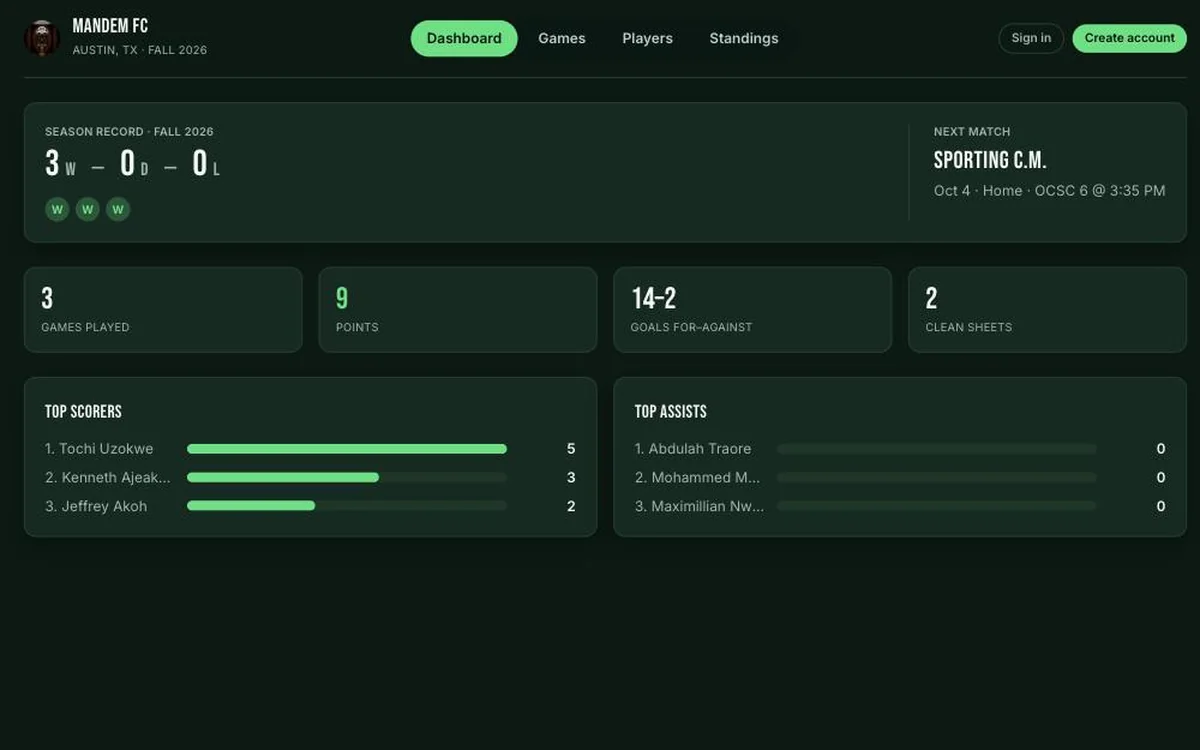Screen dimensions: 1200x750
Task: Click Jeffrey Akoh's goals progress bar
Action: pyautogui.click(x=347, y=506)
